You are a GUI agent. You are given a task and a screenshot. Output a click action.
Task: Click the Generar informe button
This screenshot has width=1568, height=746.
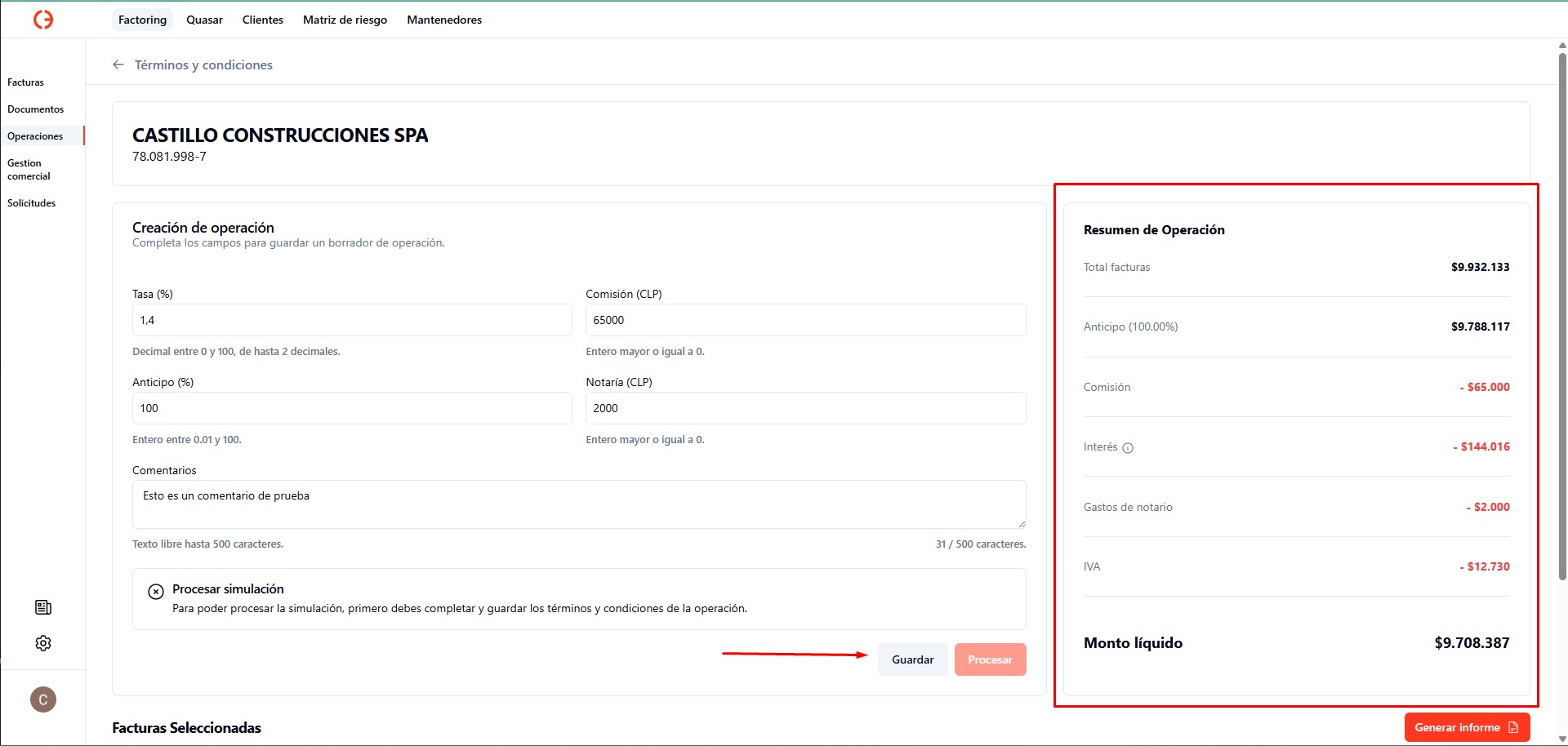pyautogui.click(x=1466, y=727)
